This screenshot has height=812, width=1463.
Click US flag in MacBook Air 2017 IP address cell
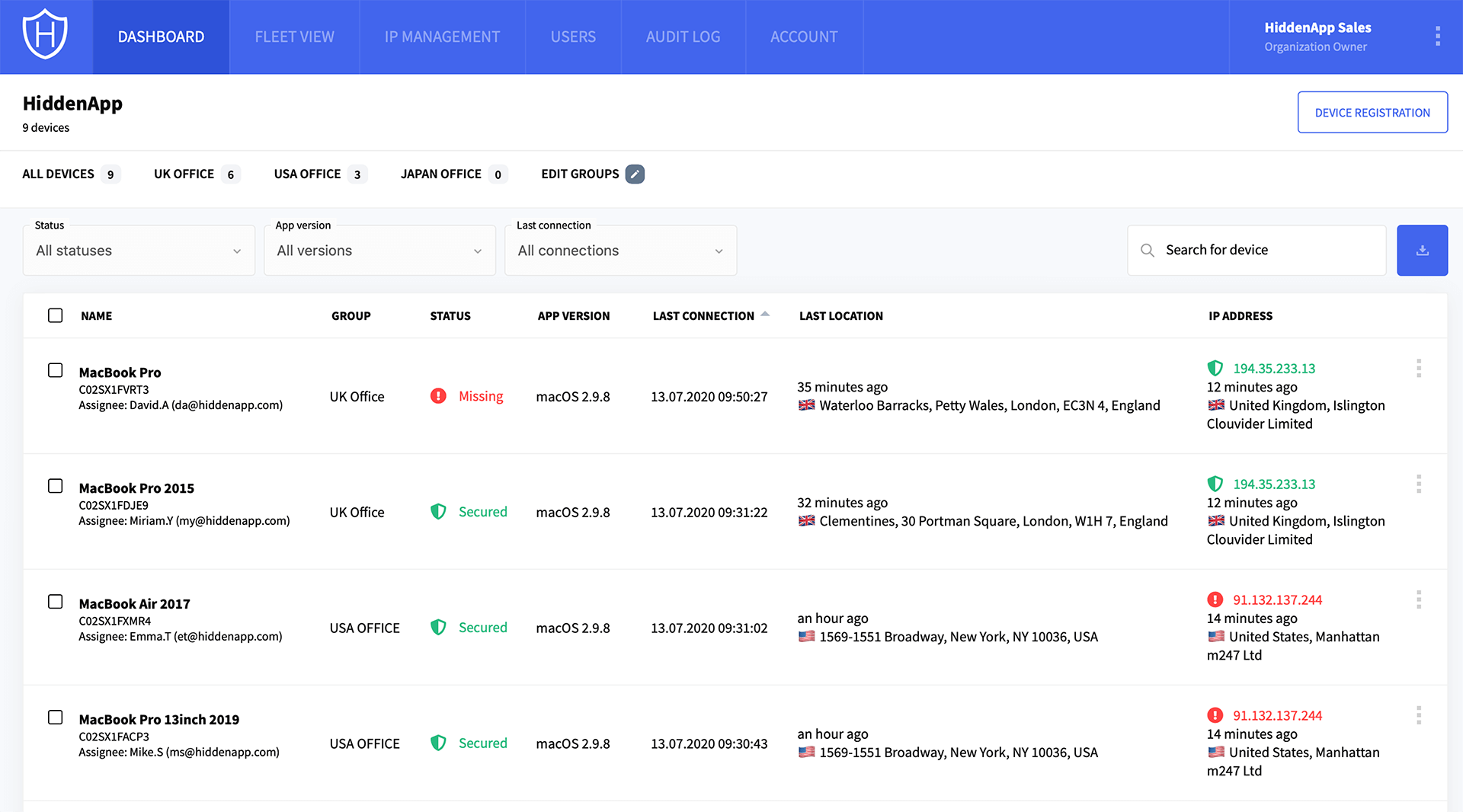click(x=1216, y=637)
